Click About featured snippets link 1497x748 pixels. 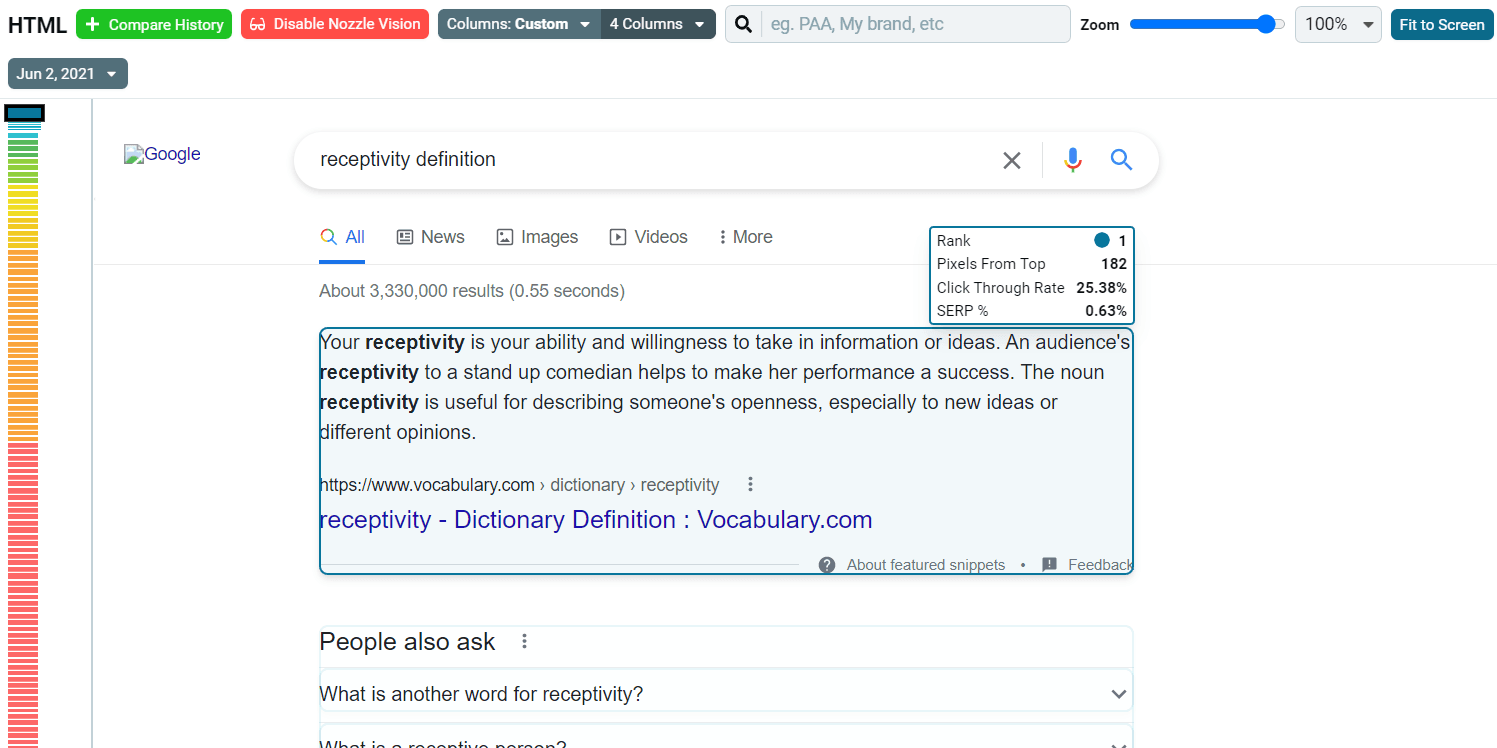click(x=926, y=565)
